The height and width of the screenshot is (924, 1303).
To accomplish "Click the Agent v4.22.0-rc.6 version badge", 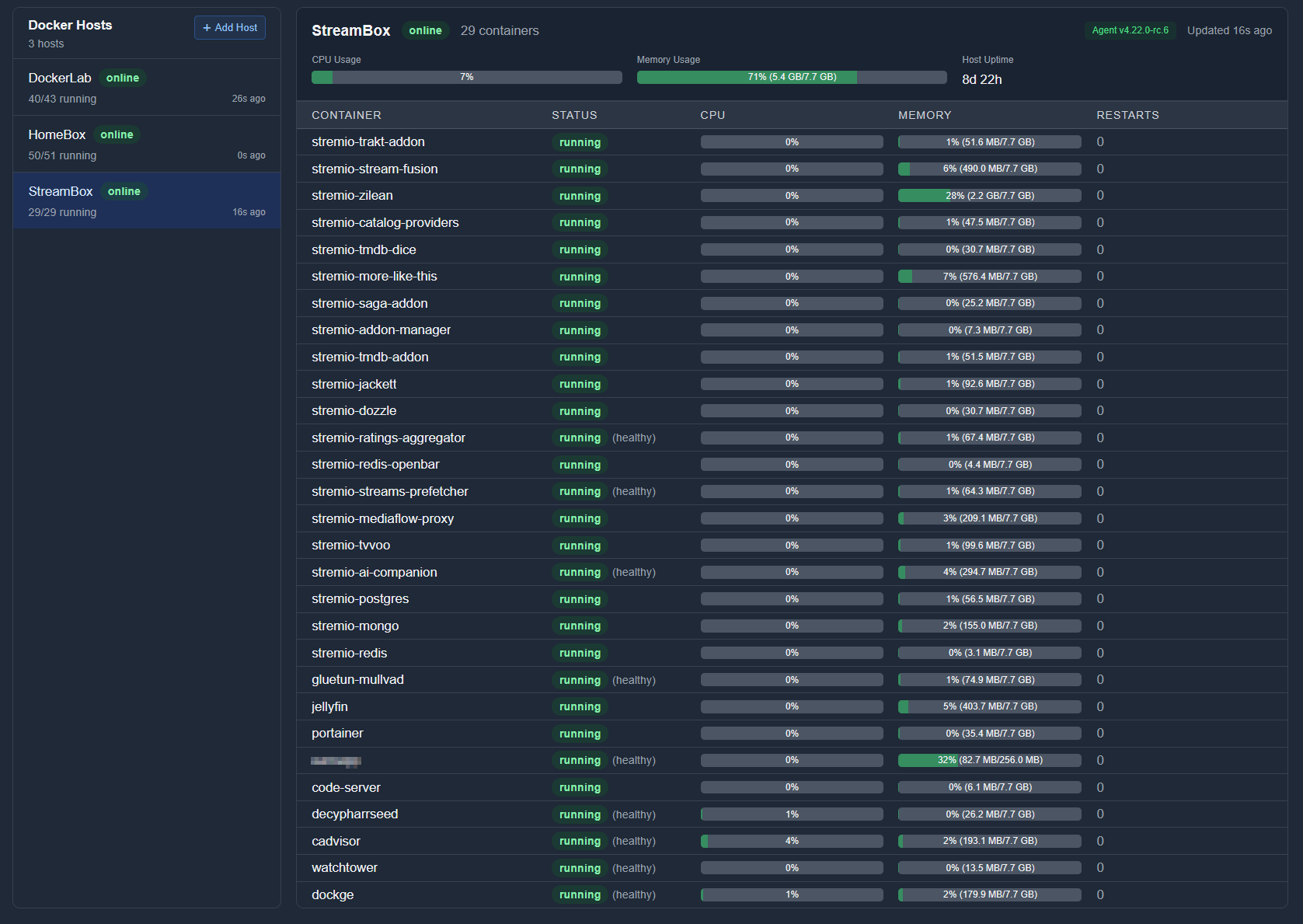I will [x=1130, y=30].
